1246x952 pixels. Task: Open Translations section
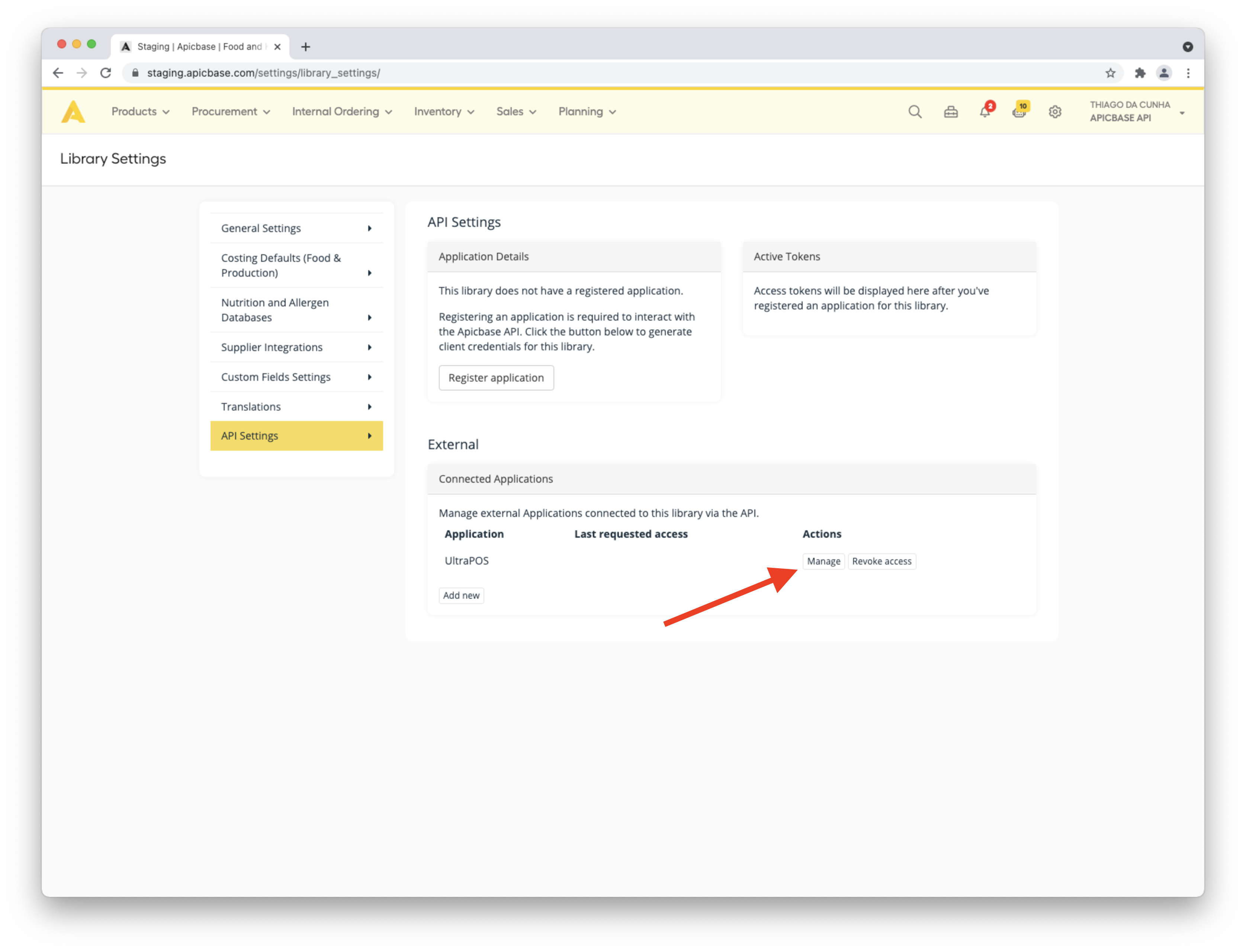click(x=296, y=406)
